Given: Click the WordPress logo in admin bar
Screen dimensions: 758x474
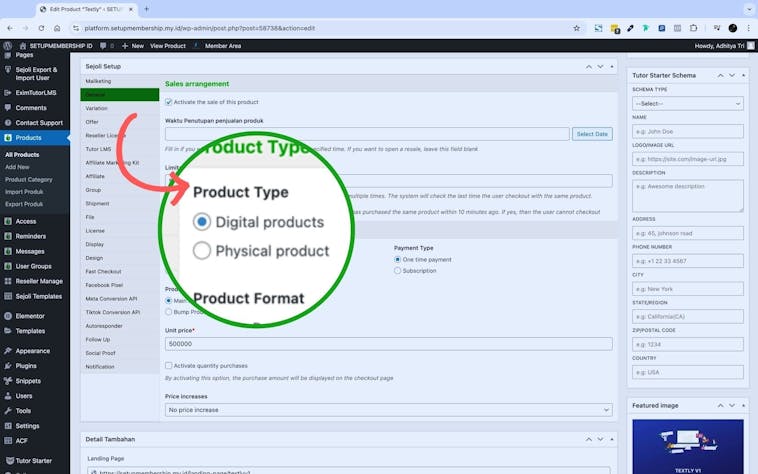Looking at the screenshot, I should coord(7,46).
